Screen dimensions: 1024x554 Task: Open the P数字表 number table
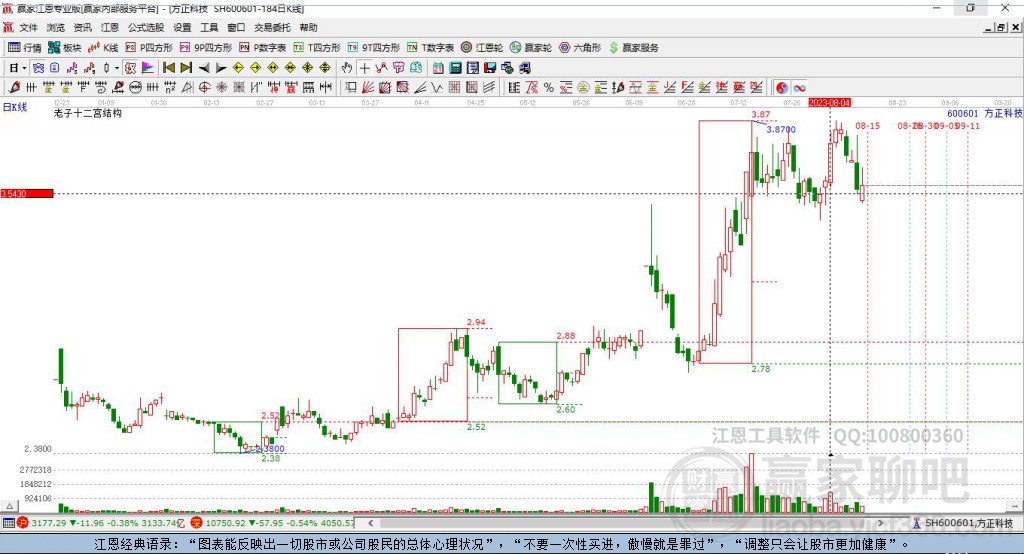(x=262, y=48)
